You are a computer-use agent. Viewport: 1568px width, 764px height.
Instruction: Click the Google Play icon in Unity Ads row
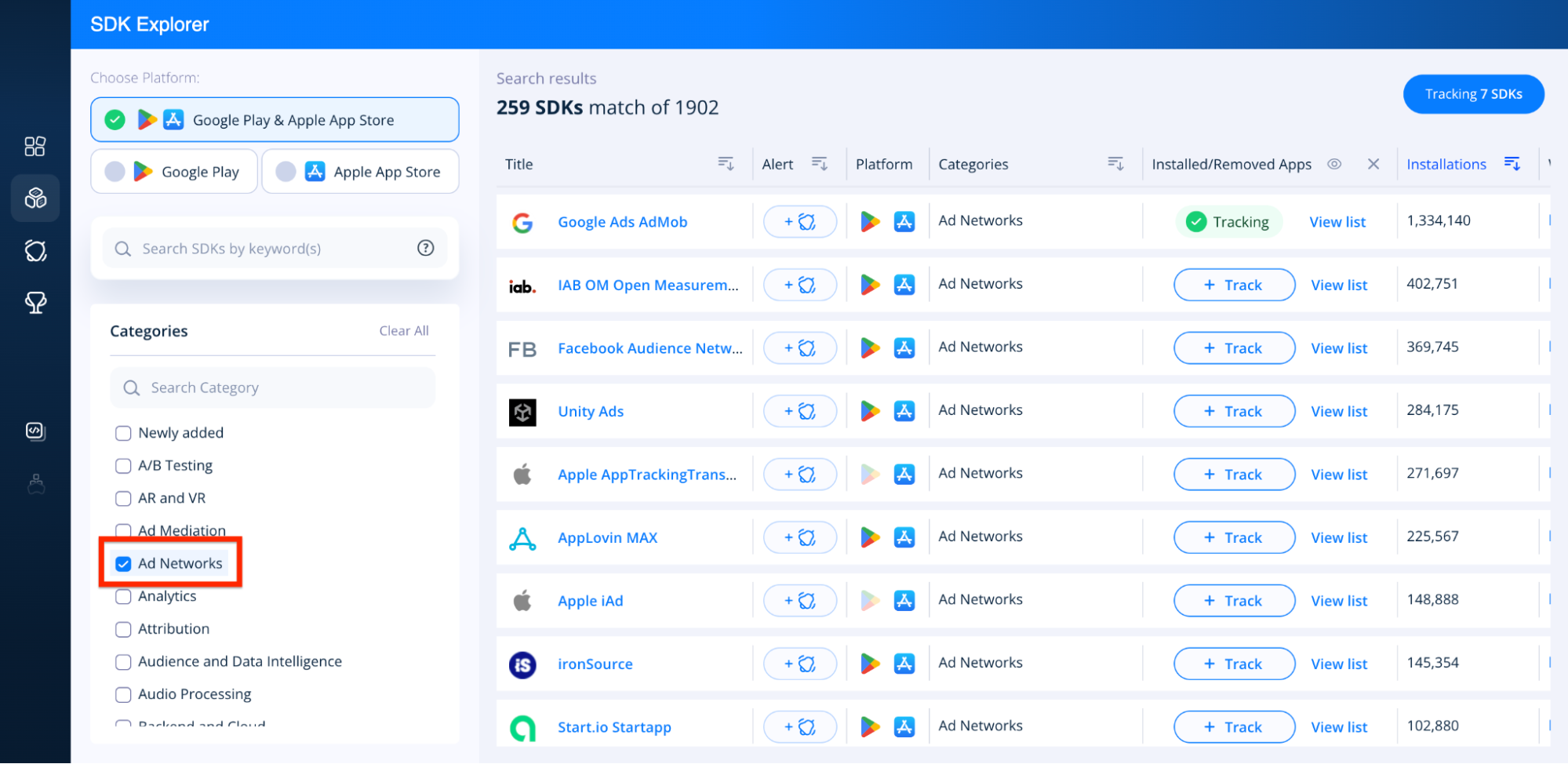tap(870, 411)
